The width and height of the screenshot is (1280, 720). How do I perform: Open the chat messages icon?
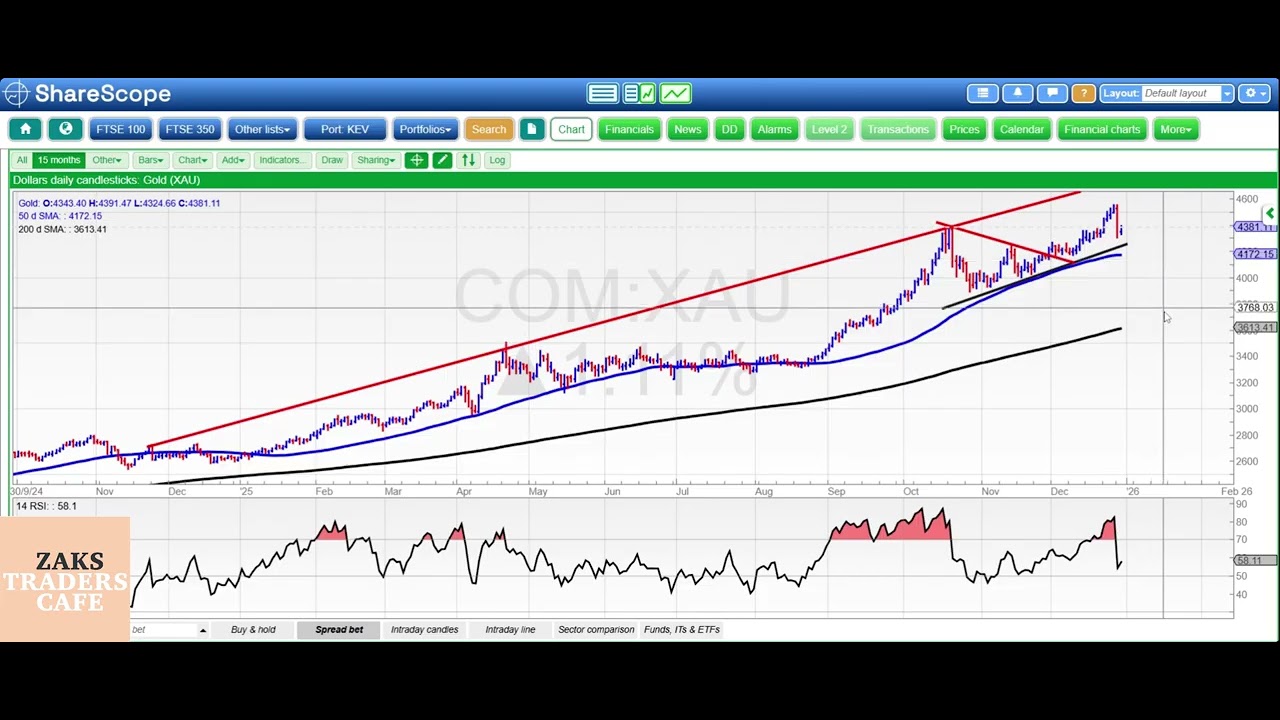point(1052,93)
